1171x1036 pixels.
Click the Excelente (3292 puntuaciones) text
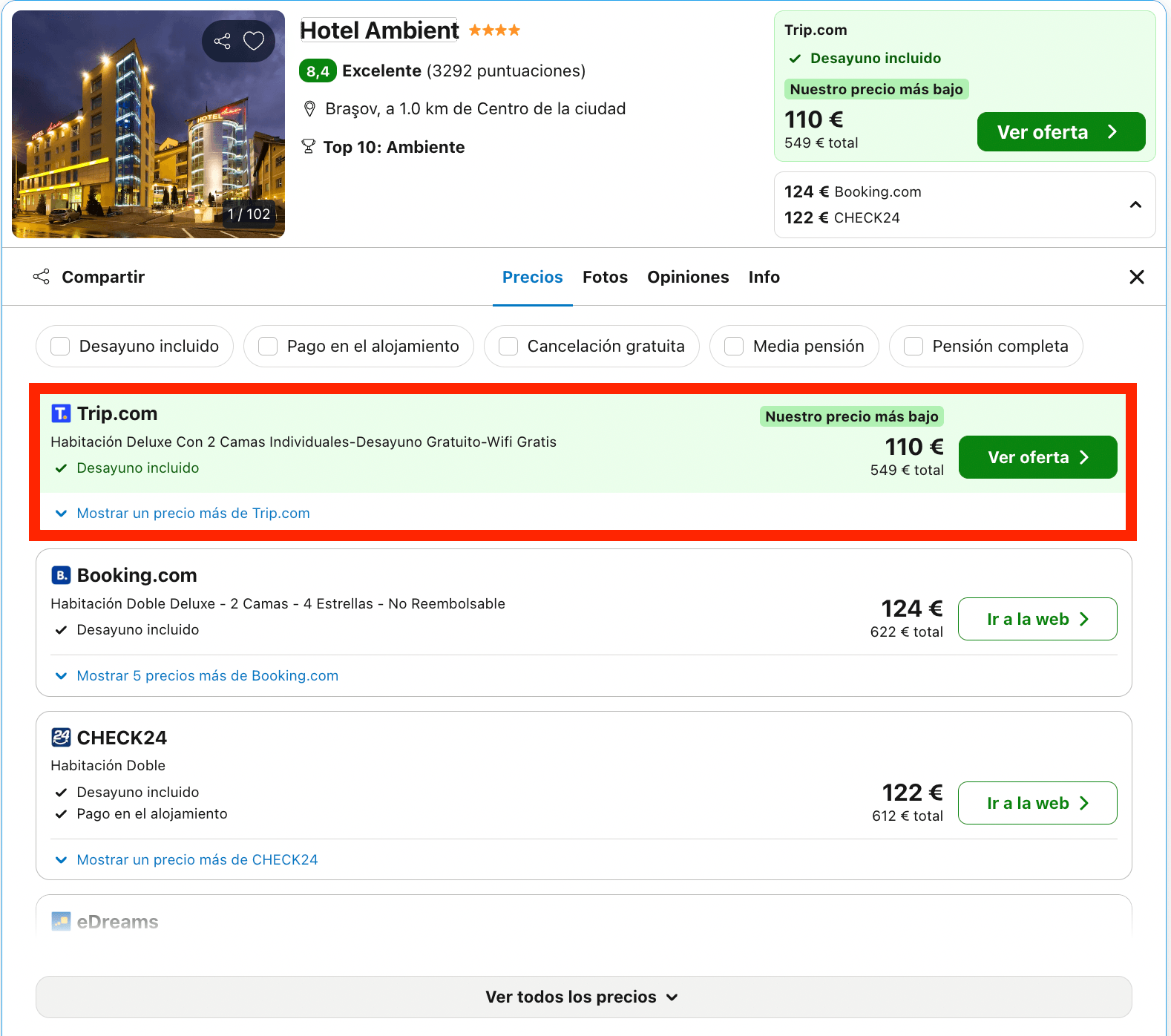pyautogui.click(x=464, y=71)
